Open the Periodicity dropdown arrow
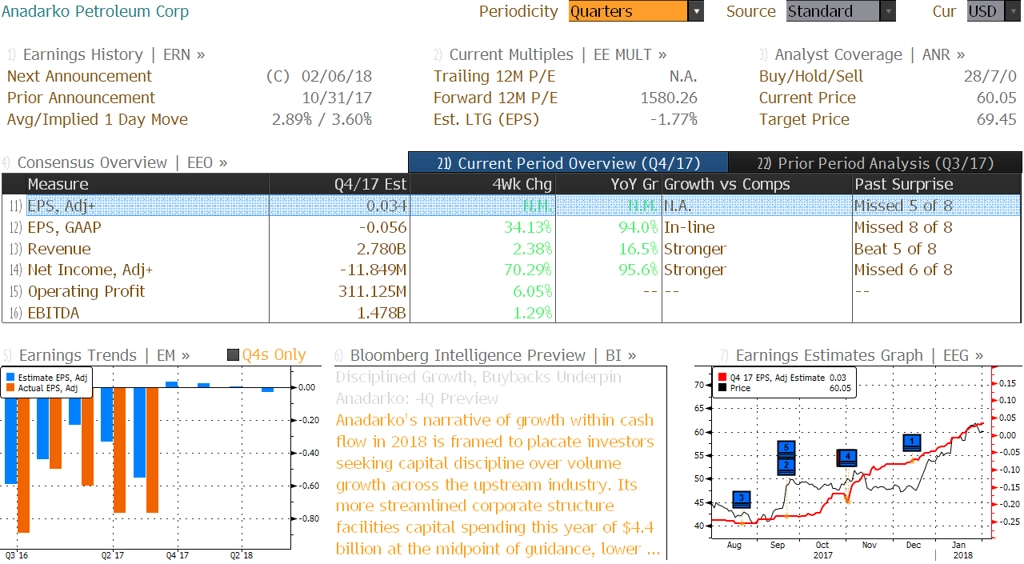Viewport: 1024px width, 564px height. coord(696,11)
